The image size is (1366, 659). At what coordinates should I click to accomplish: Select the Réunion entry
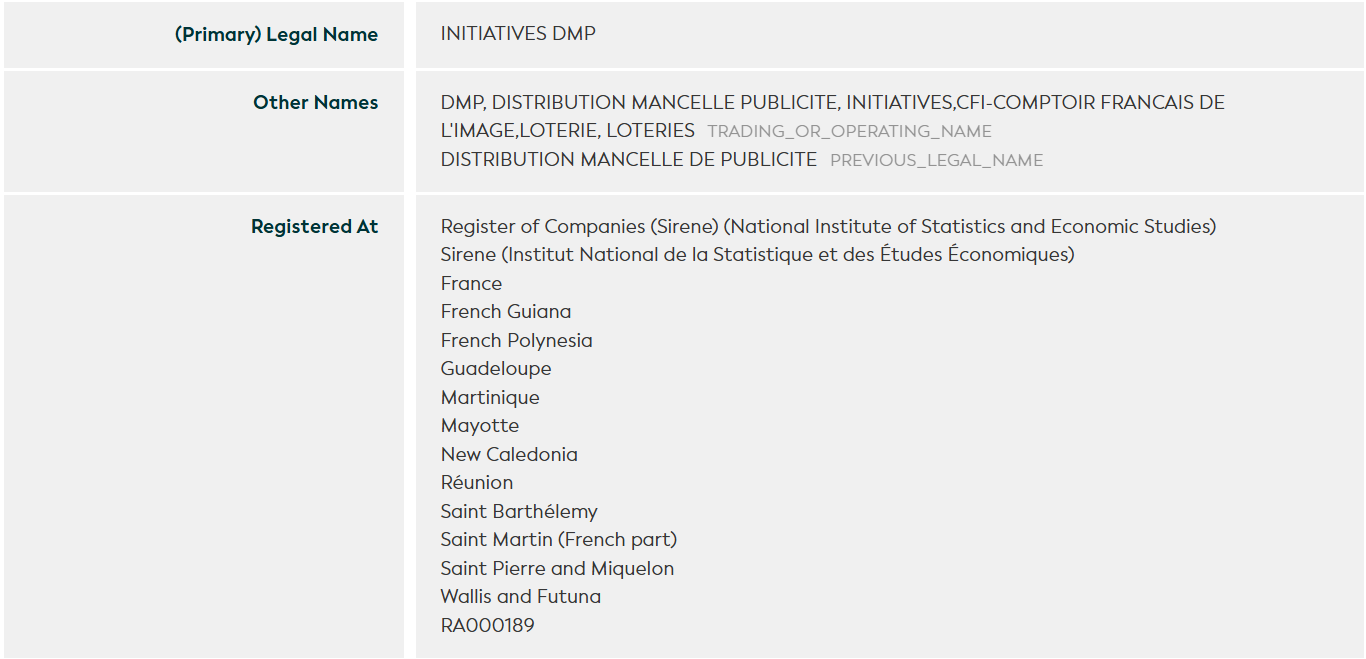(x=477, y=482)
